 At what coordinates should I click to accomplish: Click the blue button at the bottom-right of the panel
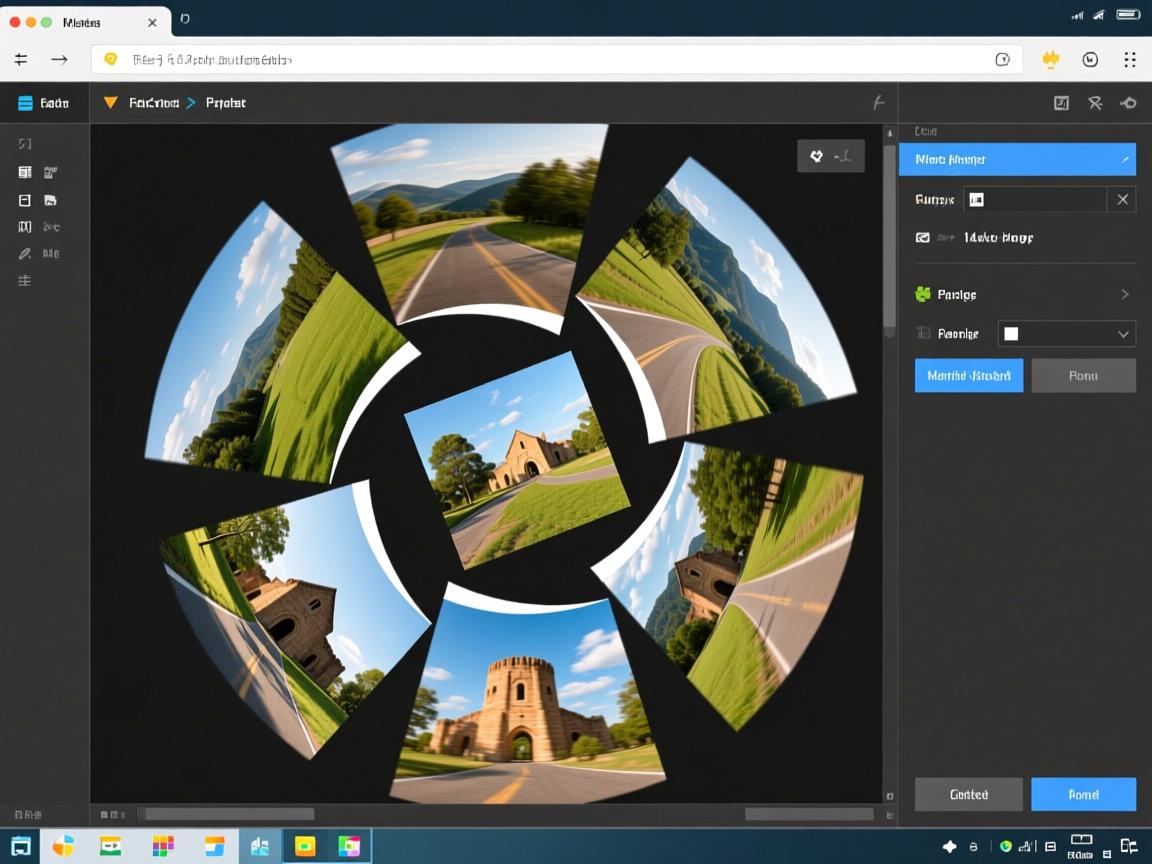pyautogui.click(x=1083, y=794)
